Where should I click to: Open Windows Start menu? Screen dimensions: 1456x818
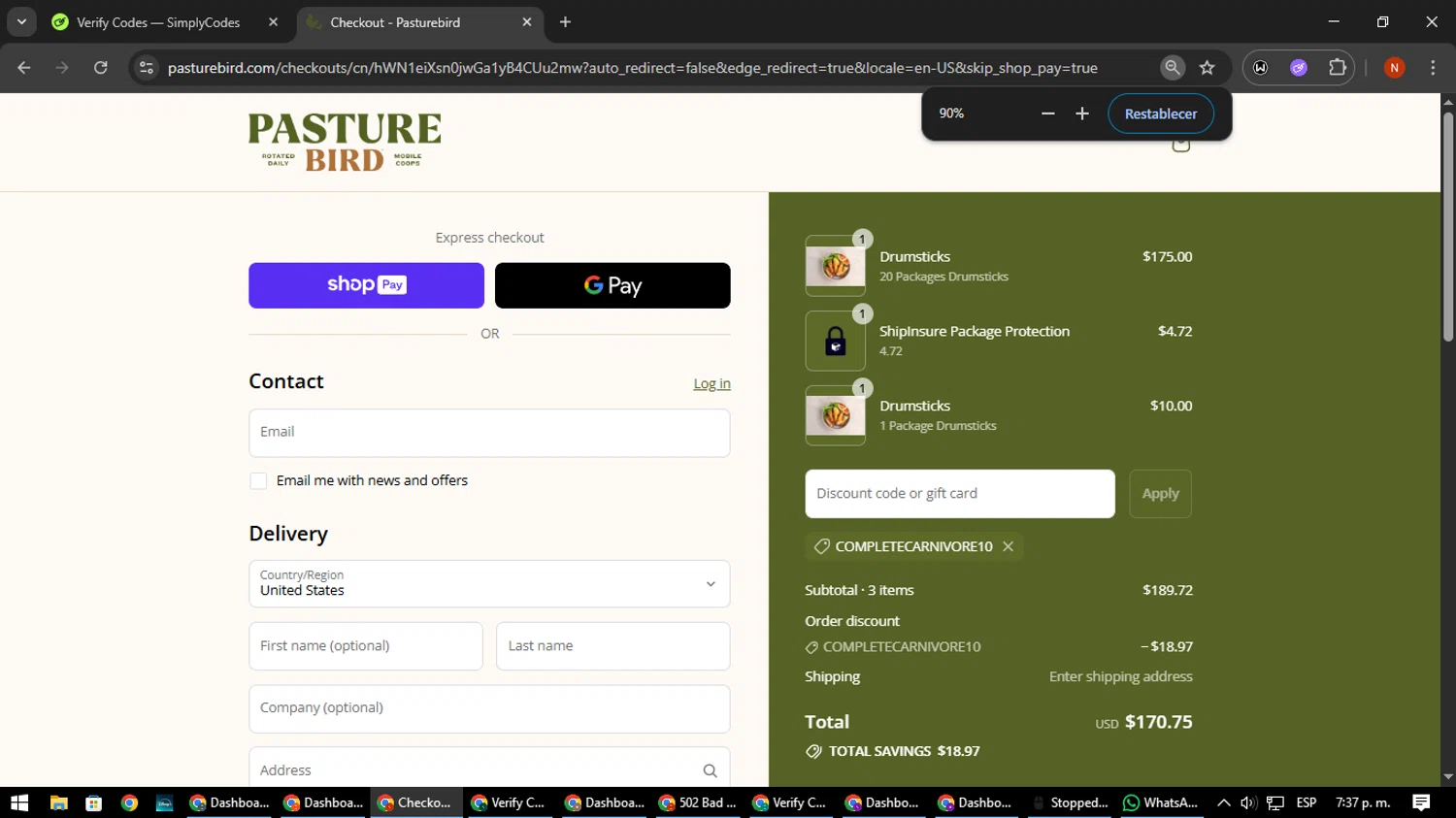[19, 802]
